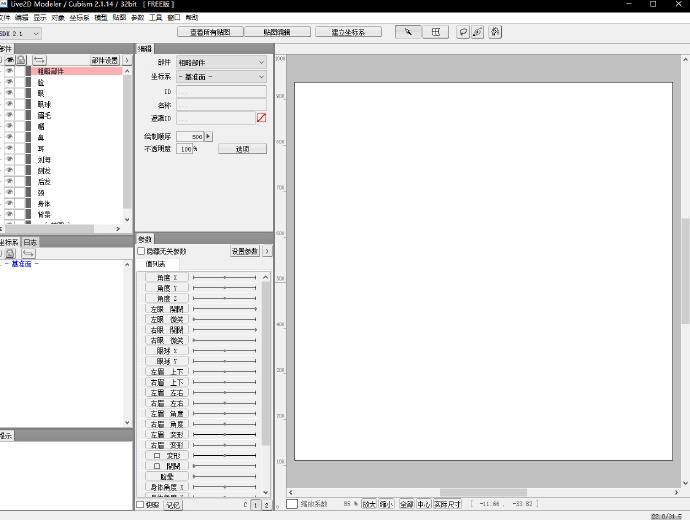Viewport: 690px width, 520px height.
Task: Tick the checkbox left of 缩放系数
Action: tap(292, 504)
